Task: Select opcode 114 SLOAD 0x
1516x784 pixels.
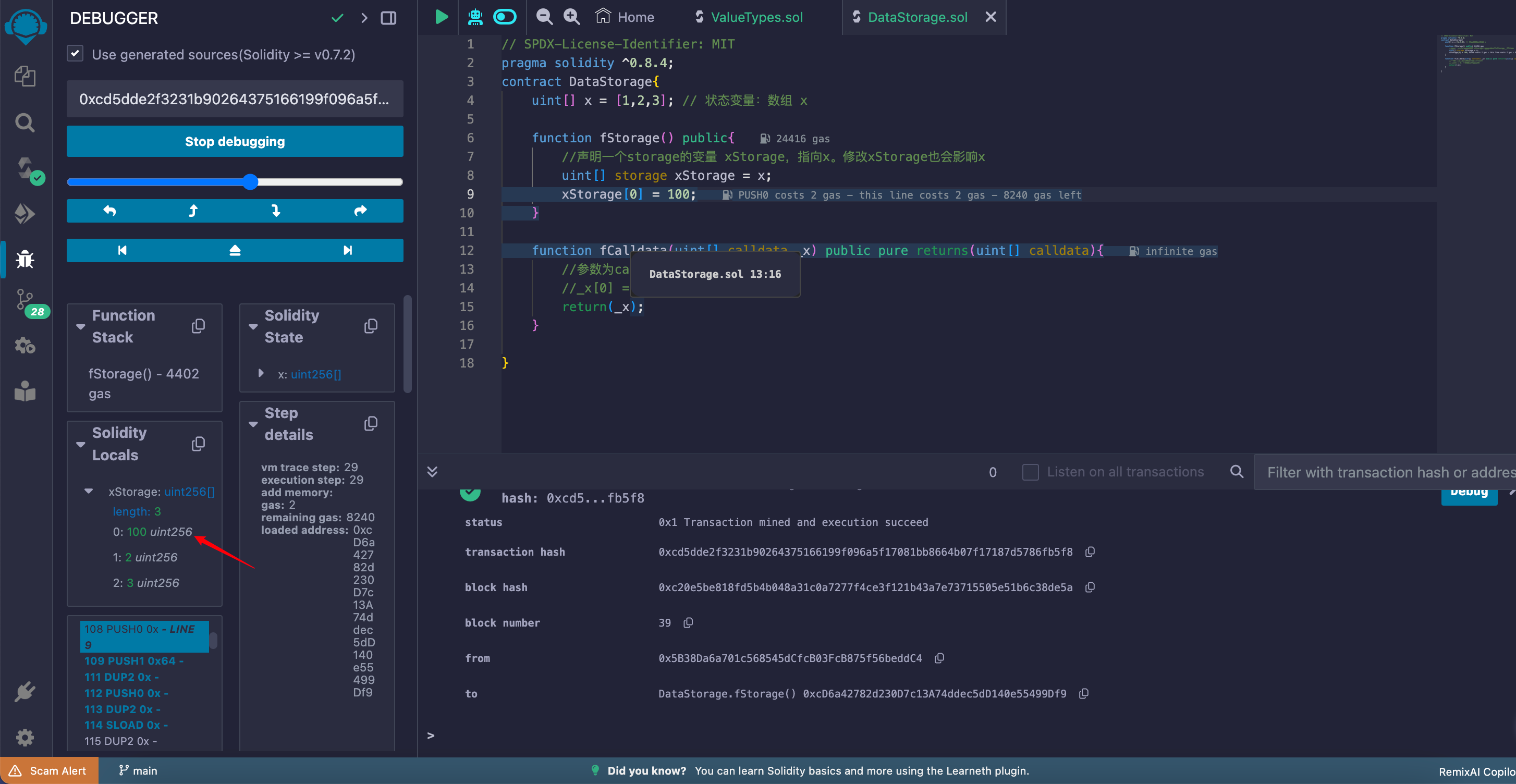Action: click(x=127, y=725)
